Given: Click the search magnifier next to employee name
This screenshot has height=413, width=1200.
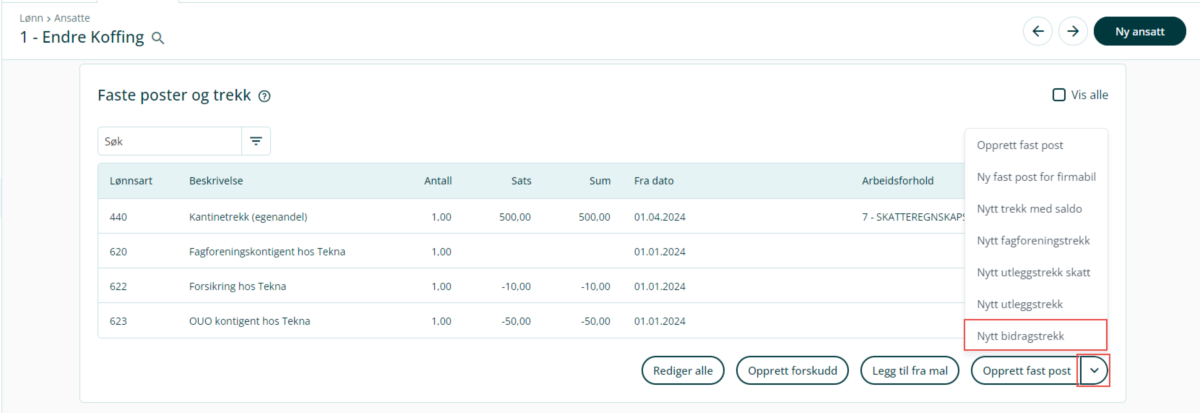Looking at the screenshot, I should [x=158, y=39].
